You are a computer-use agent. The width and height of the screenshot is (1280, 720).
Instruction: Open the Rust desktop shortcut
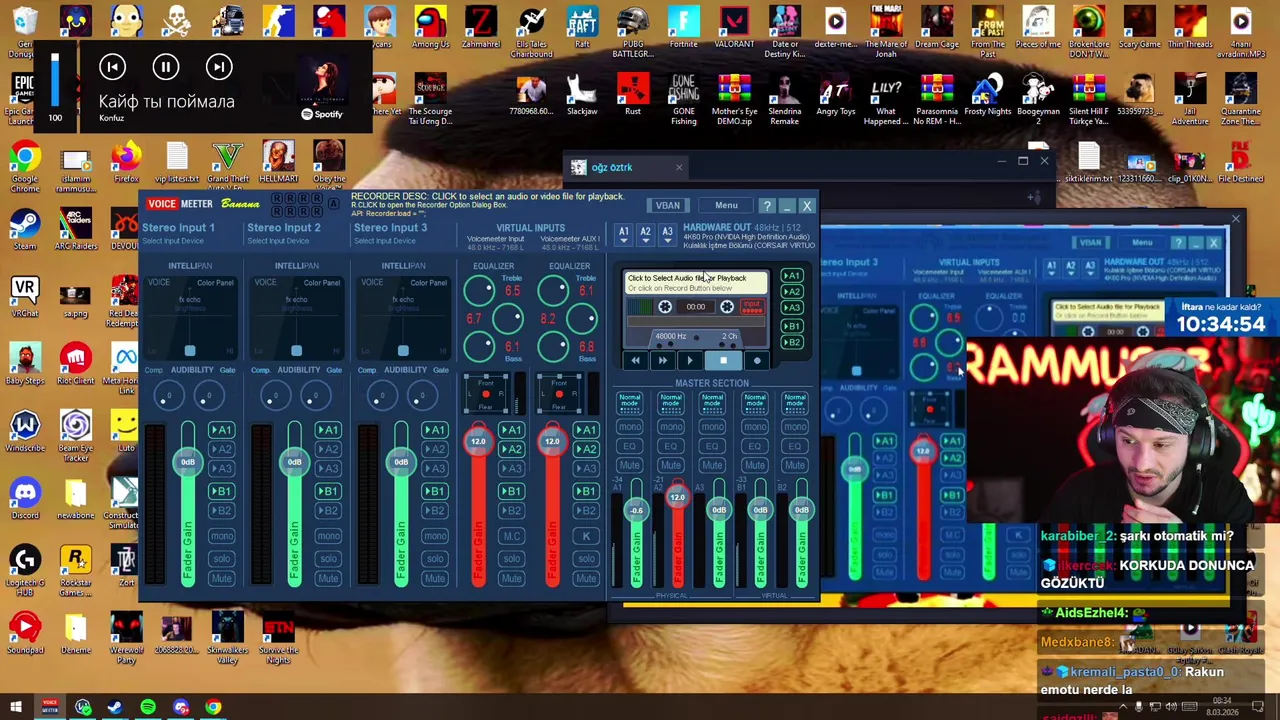pyautogui.click(x=632, y=94)
